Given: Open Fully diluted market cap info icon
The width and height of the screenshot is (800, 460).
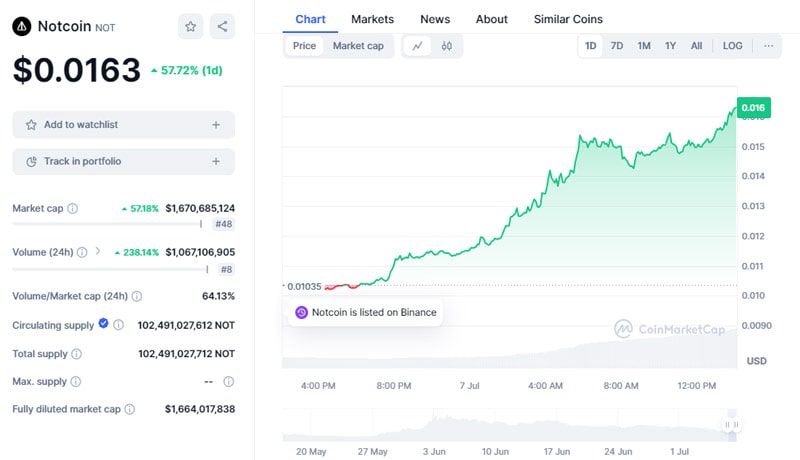Looking at the screenshot, I should (x=130, y=409).
